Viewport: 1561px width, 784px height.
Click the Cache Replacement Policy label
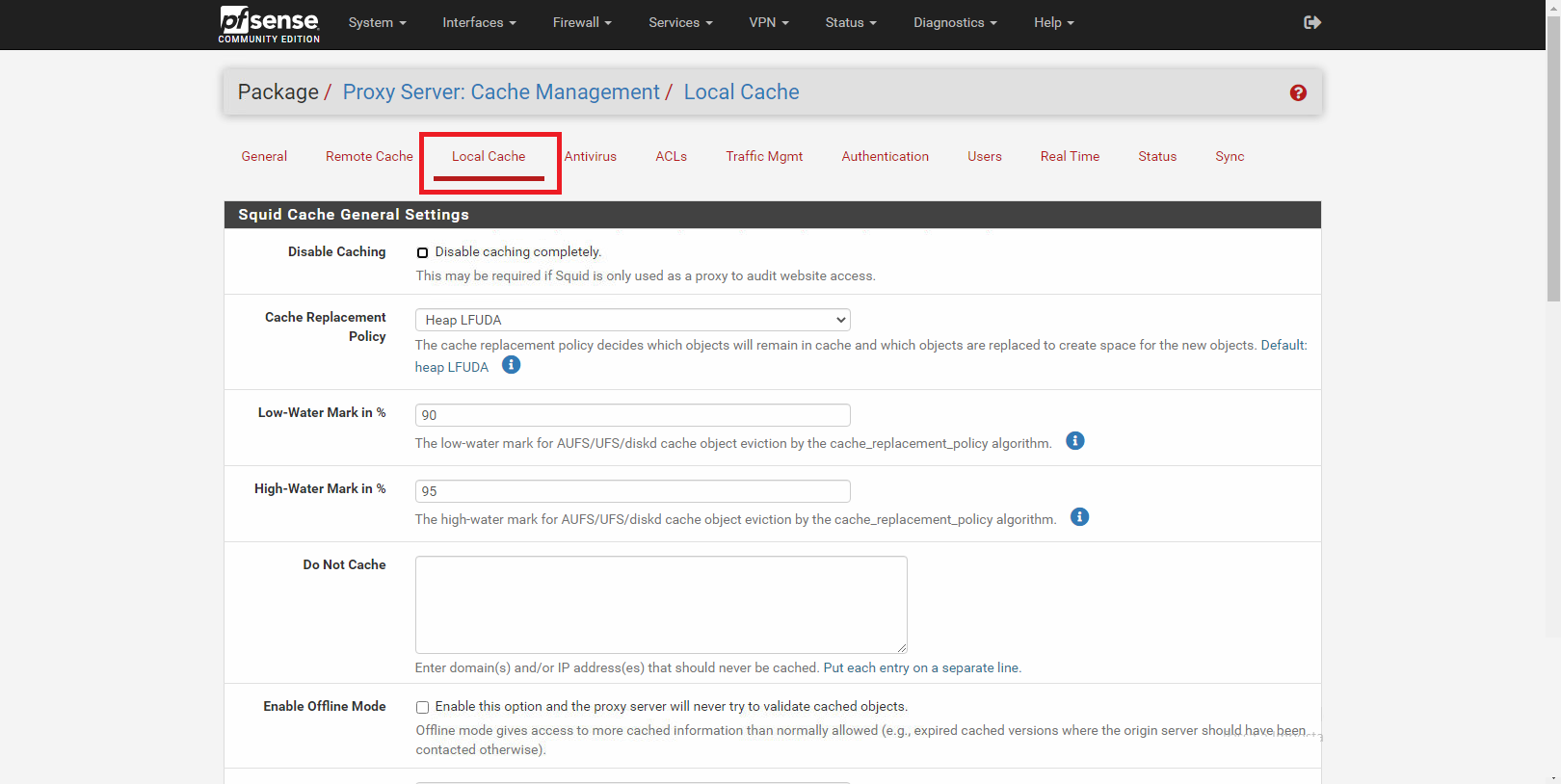326,327
